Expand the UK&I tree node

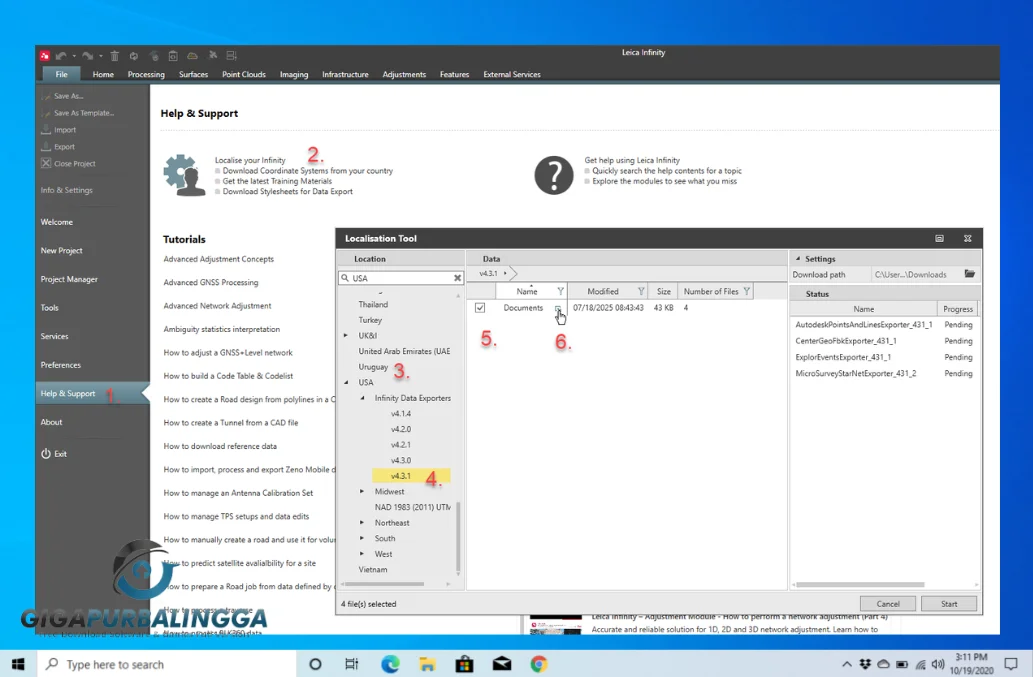(347, 336)
